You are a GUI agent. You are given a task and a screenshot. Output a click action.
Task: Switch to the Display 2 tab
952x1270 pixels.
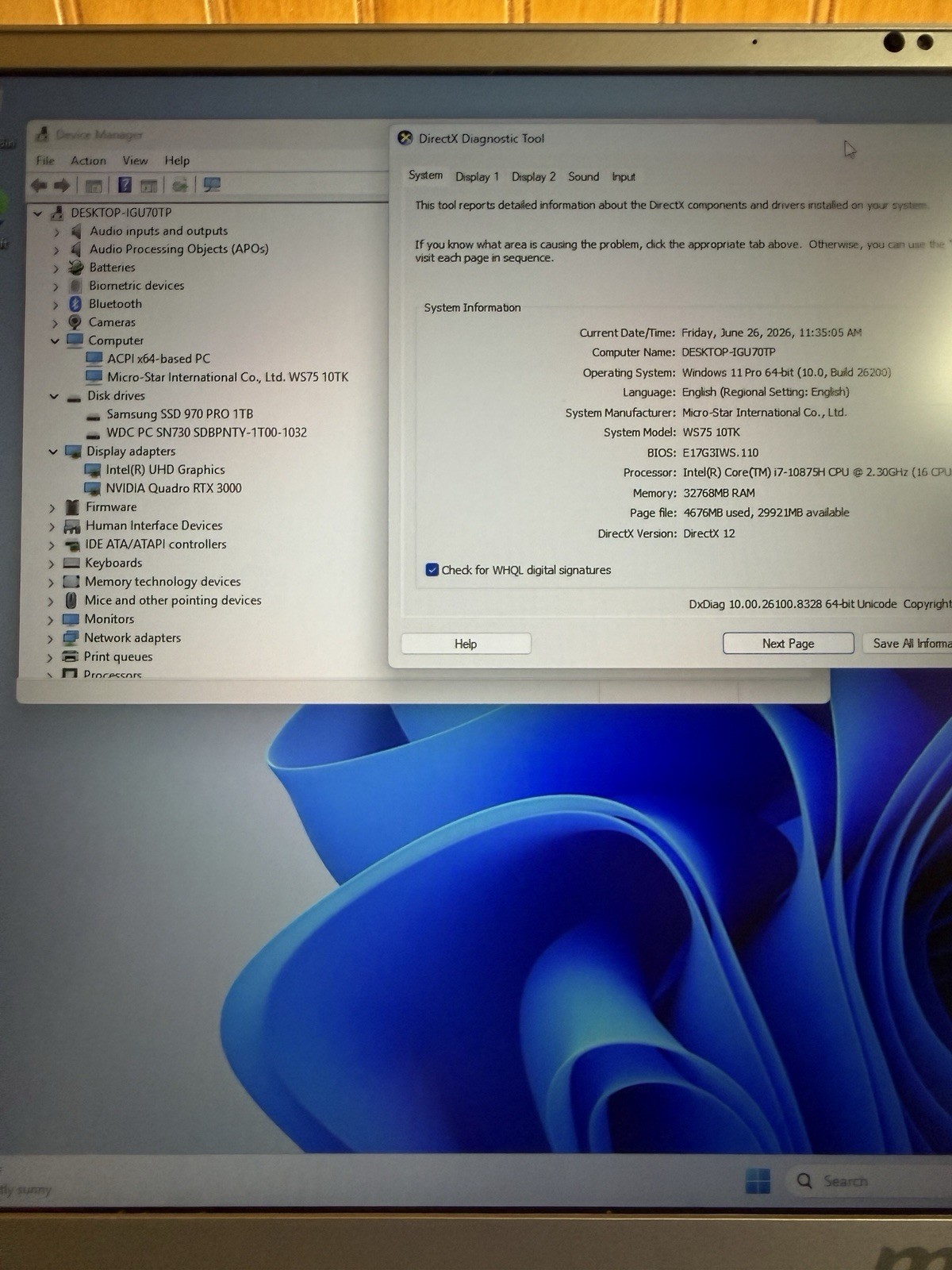point(533,176)
